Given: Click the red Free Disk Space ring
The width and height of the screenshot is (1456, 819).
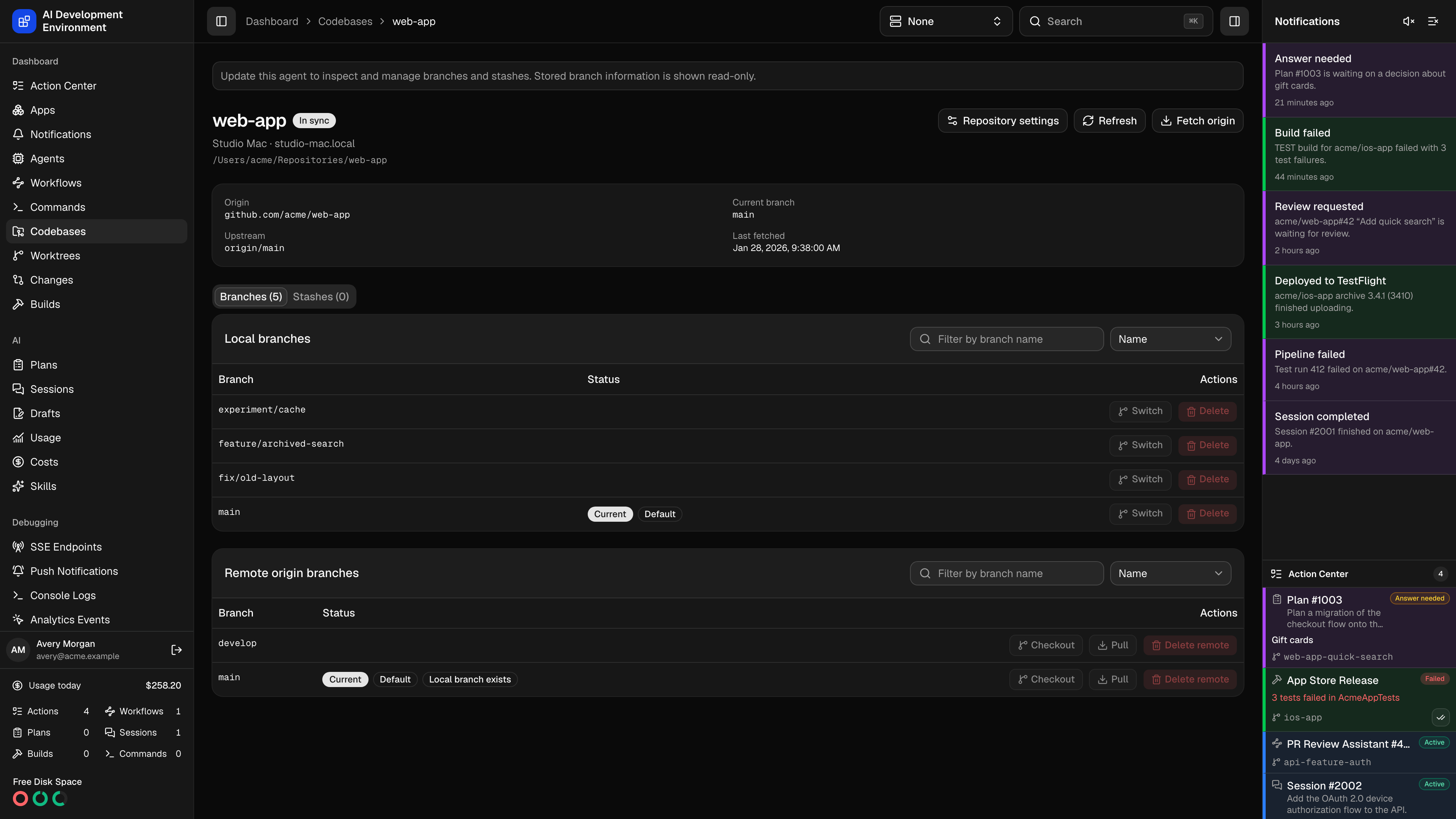Looking at the screenshot, I should (x=20, y=799).
